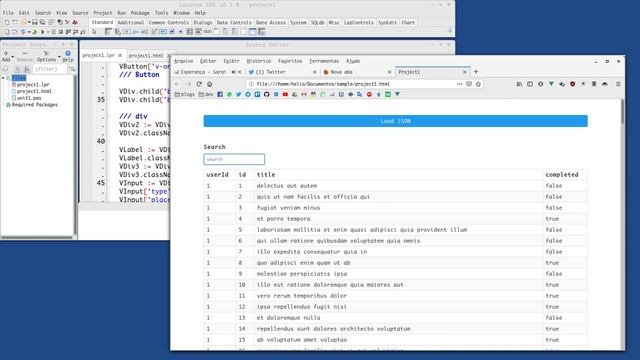Select the pointer selection tool in palette
Image resolution: width=640 pixels, height=360 pixels.
pyautogui.click(x=94, y=32)
